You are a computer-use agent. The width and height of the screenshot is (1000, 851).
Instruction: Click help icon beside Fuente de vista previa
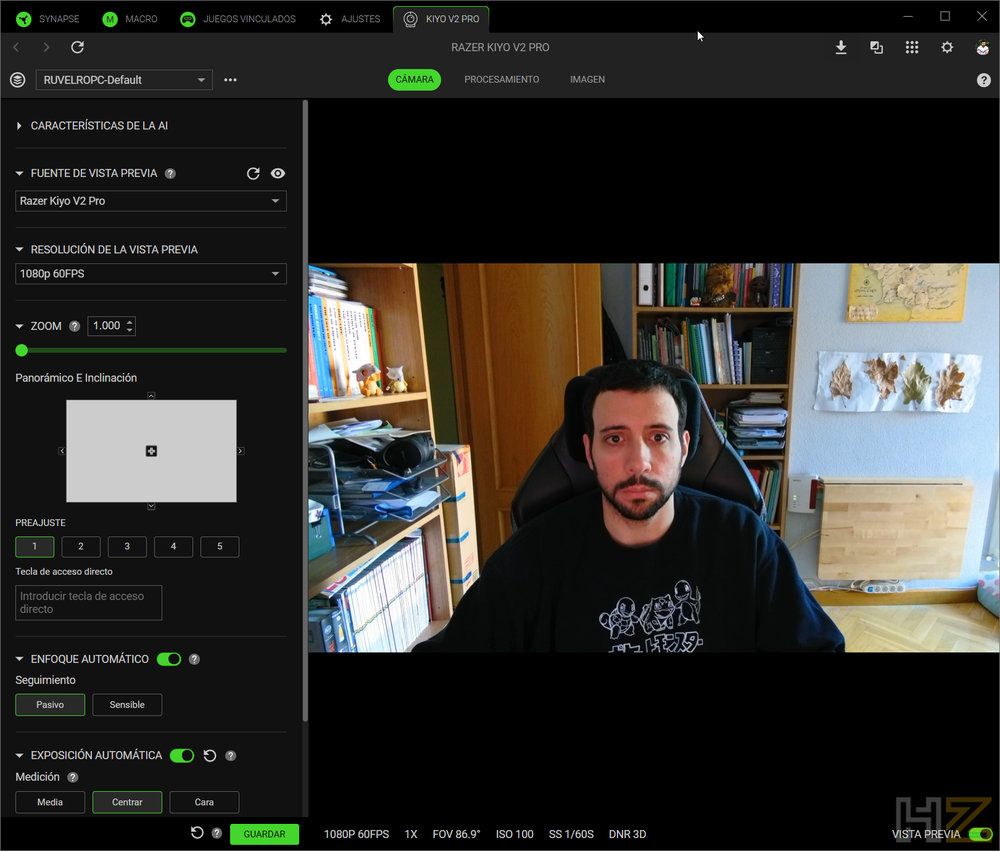click(x=170, y=174)
